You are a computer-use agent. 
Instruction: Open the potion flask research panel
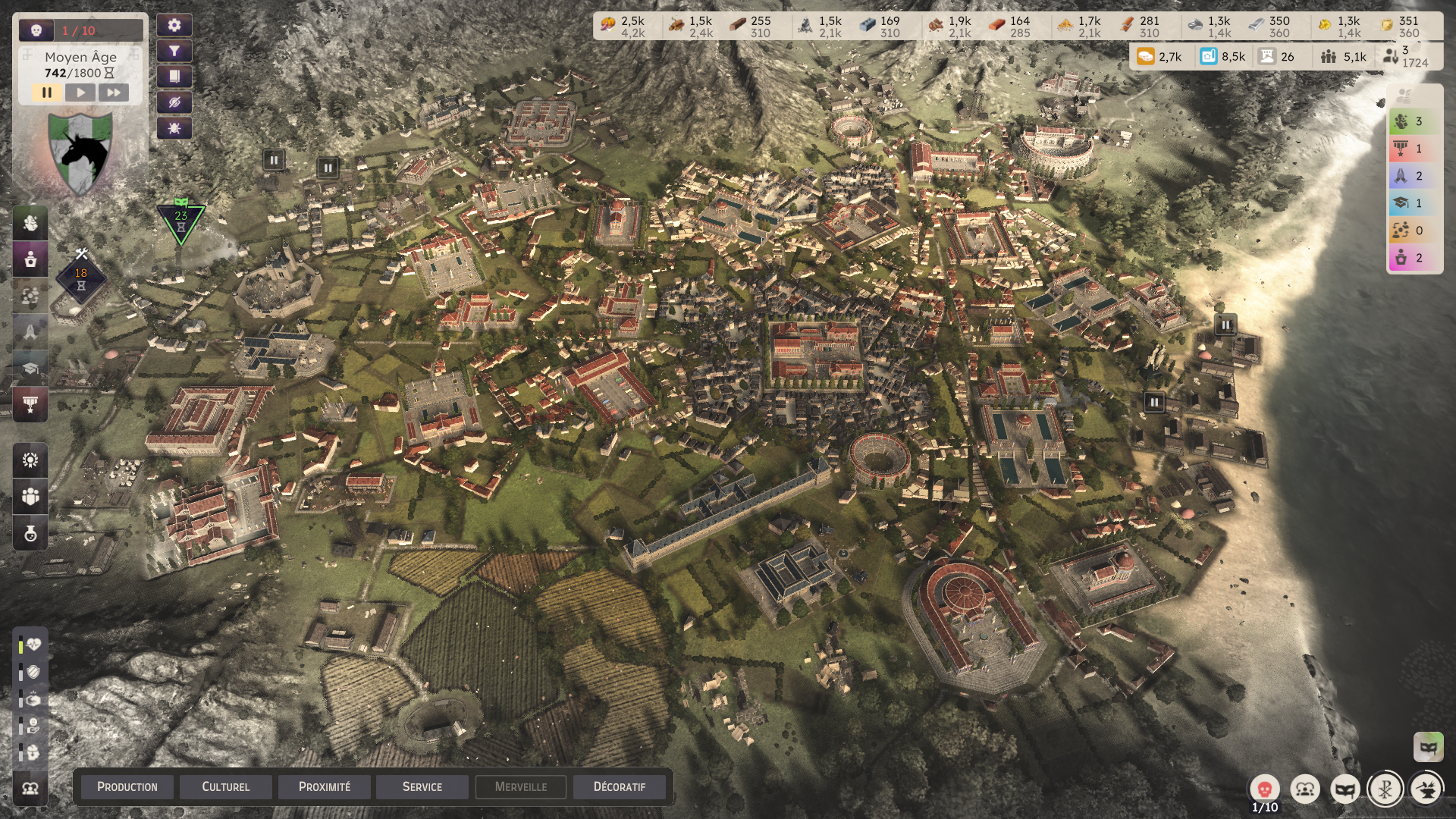30,533
